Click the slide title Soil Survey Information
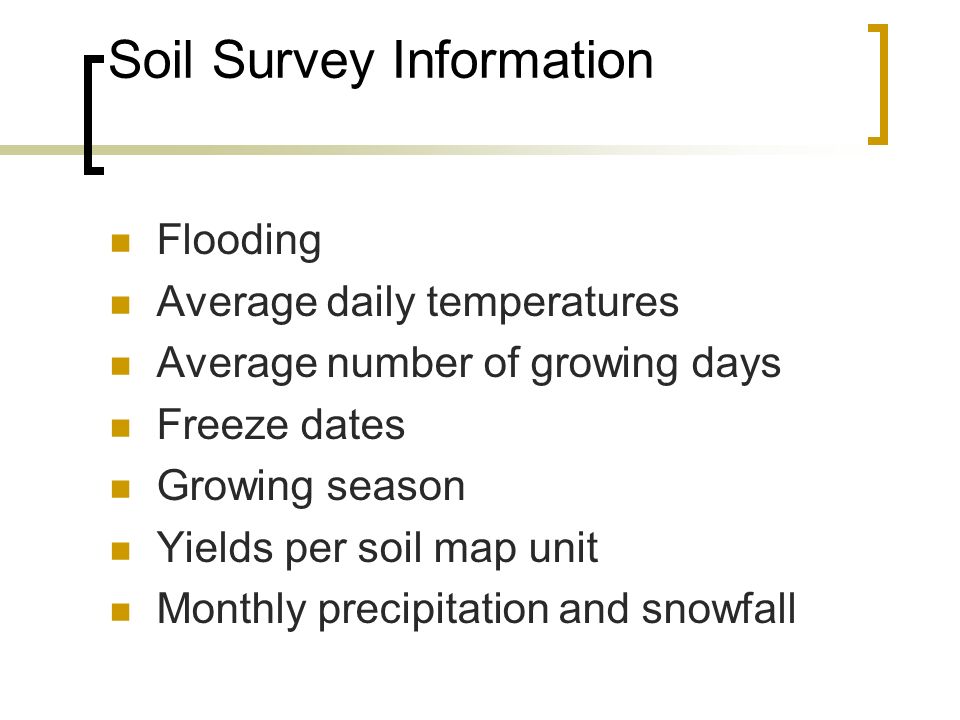 click(381, 61)
